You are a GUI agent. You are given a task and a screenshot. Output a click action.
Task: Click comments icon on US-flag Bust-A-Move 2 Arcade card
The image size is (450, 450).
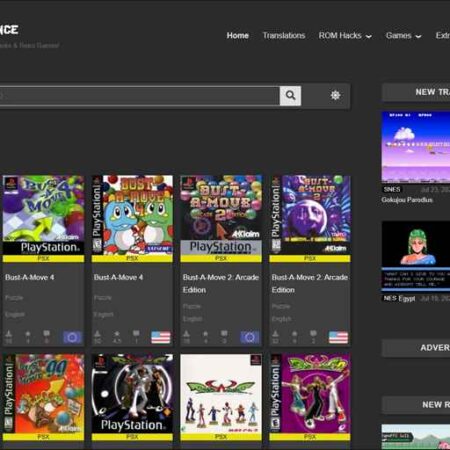pos(313,333)
